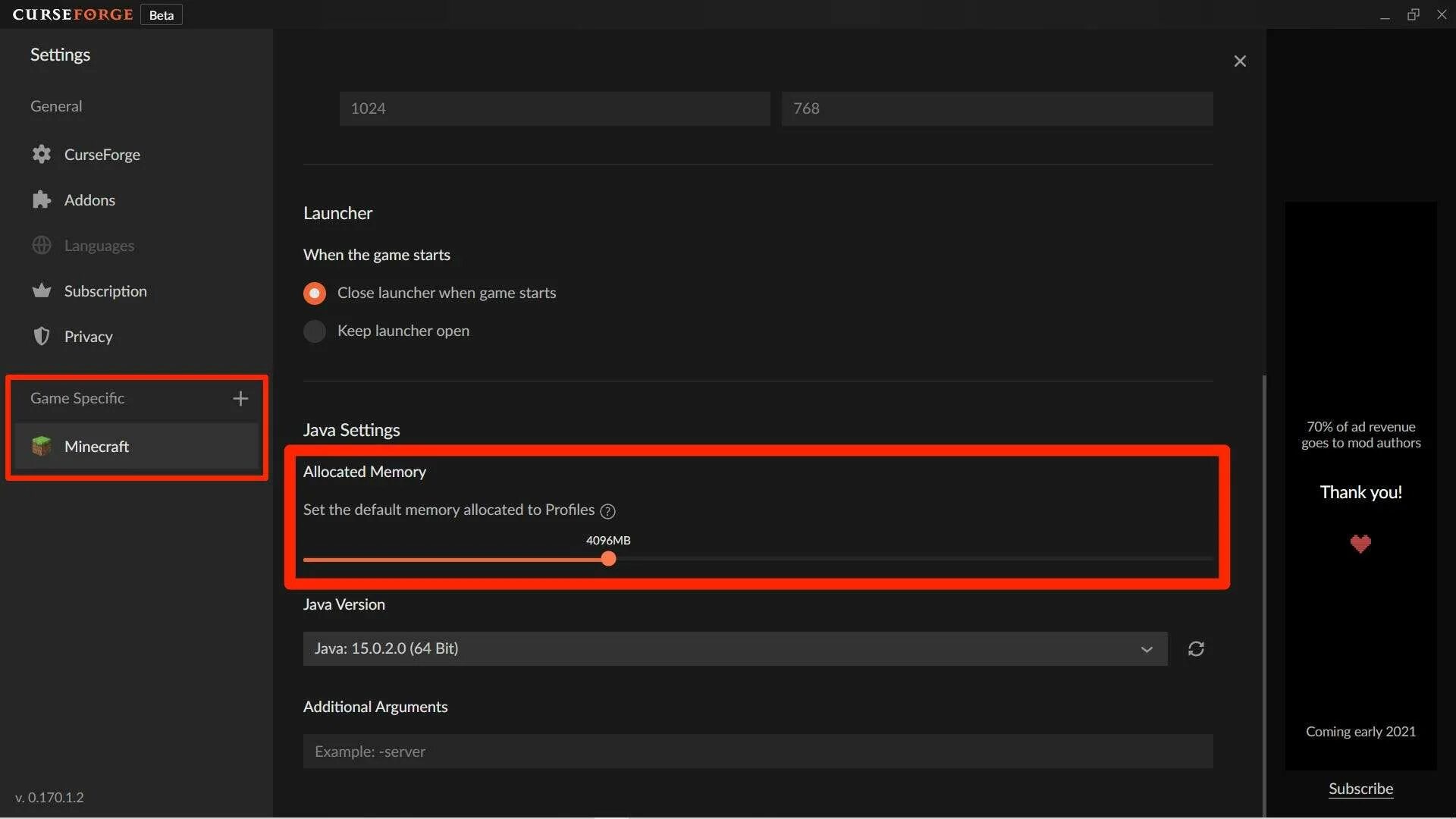Click the Addons puzzle piece icon

coord(42,200)
